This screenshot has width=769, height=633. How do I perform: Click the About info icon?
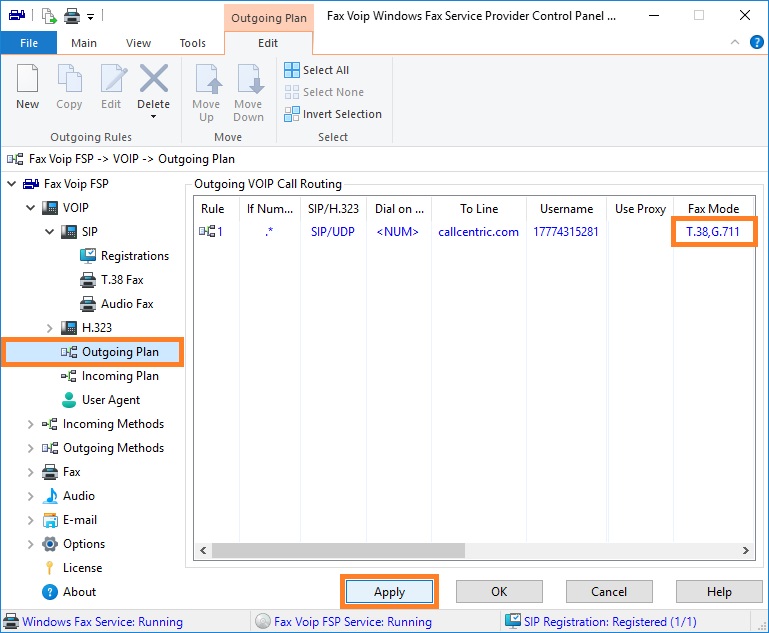[x=50, y=592]
